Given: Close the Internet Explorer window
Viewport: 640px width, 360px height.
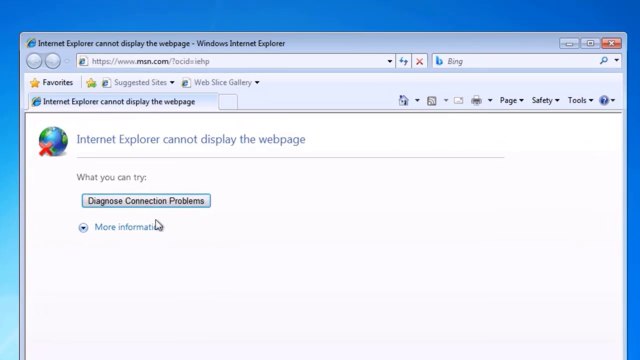Looking at the screenshot, I should [611, 43].
